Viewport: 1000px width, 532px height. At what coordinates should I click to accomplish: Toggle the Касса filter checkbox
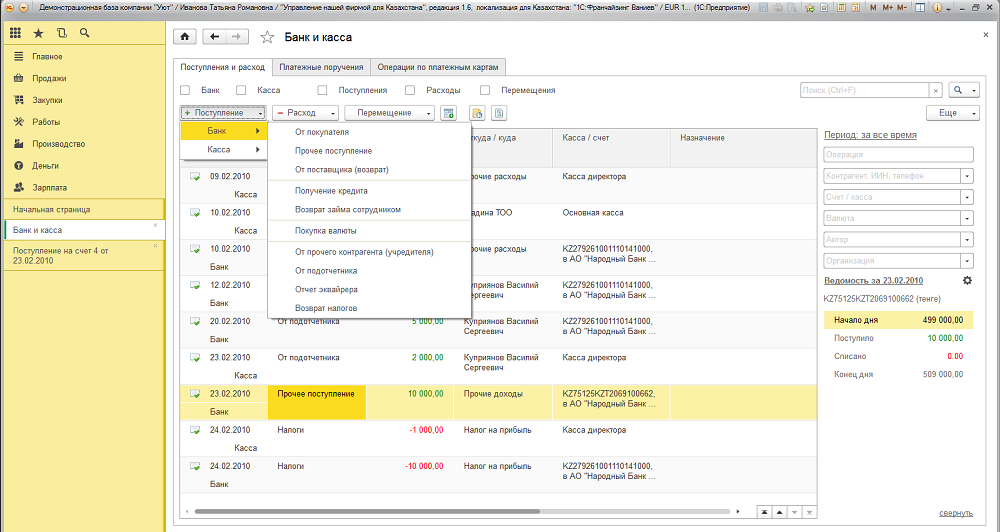240,90
